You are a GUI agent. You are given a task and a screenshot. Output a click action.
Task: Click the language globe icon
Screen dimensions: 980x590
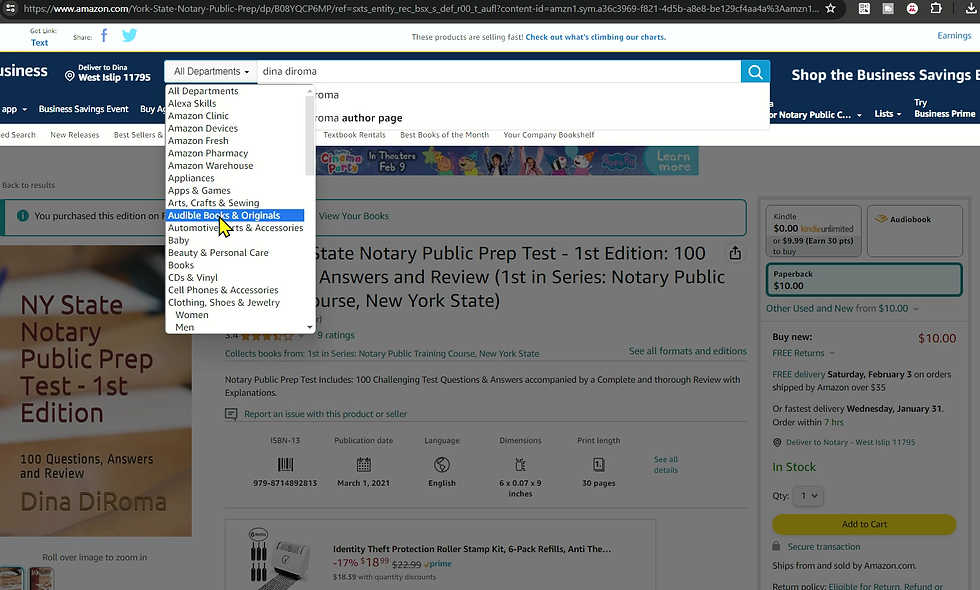[x=442, y=464]
